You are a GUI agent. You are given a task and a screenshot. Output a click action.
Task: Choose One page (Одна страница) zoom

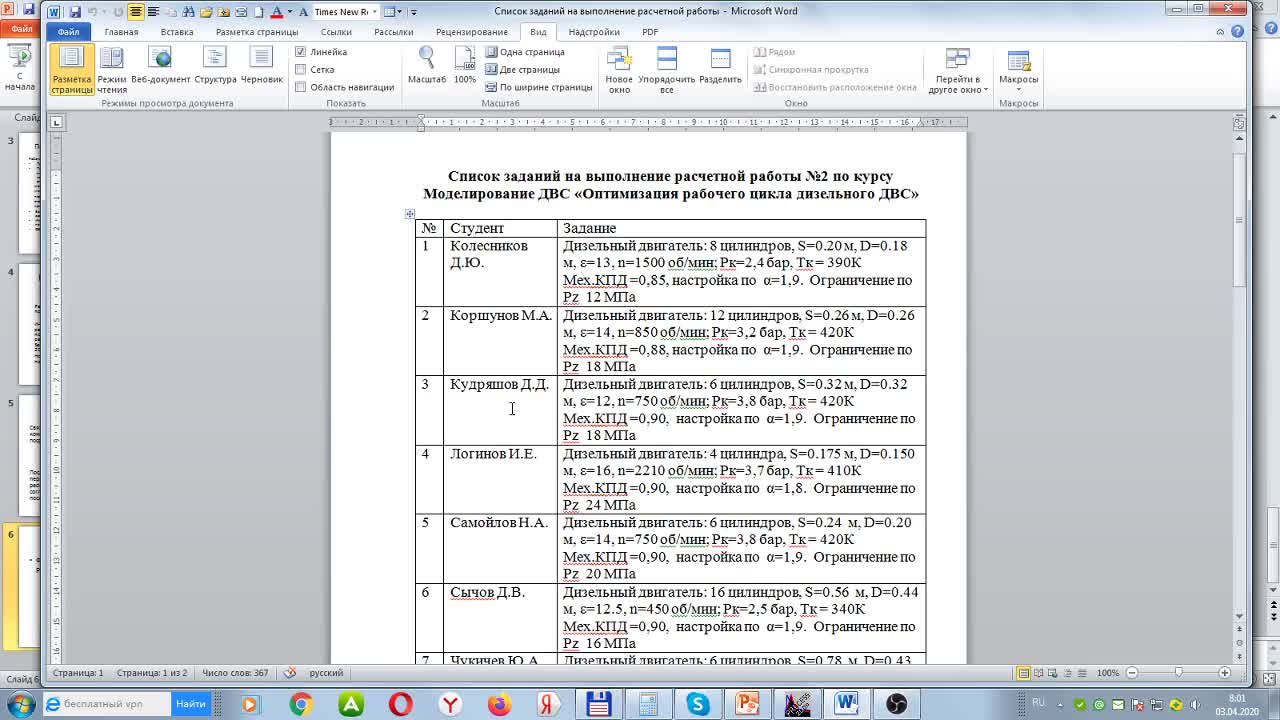point(525,52)
